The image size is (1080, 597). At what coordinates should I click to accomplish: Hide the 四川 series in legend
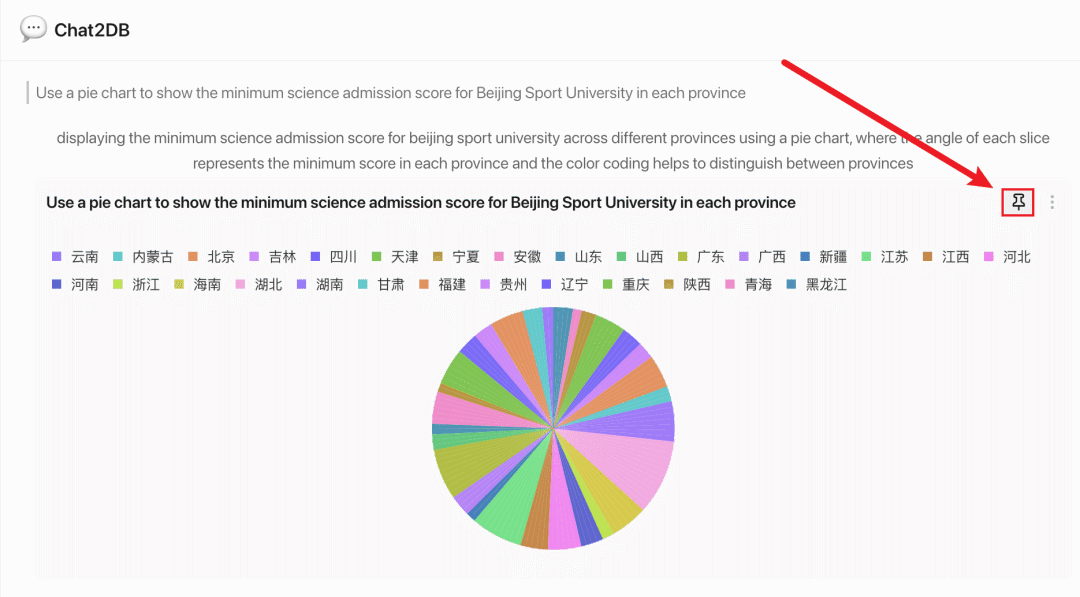pyautogui.click(x=334, y=257)
